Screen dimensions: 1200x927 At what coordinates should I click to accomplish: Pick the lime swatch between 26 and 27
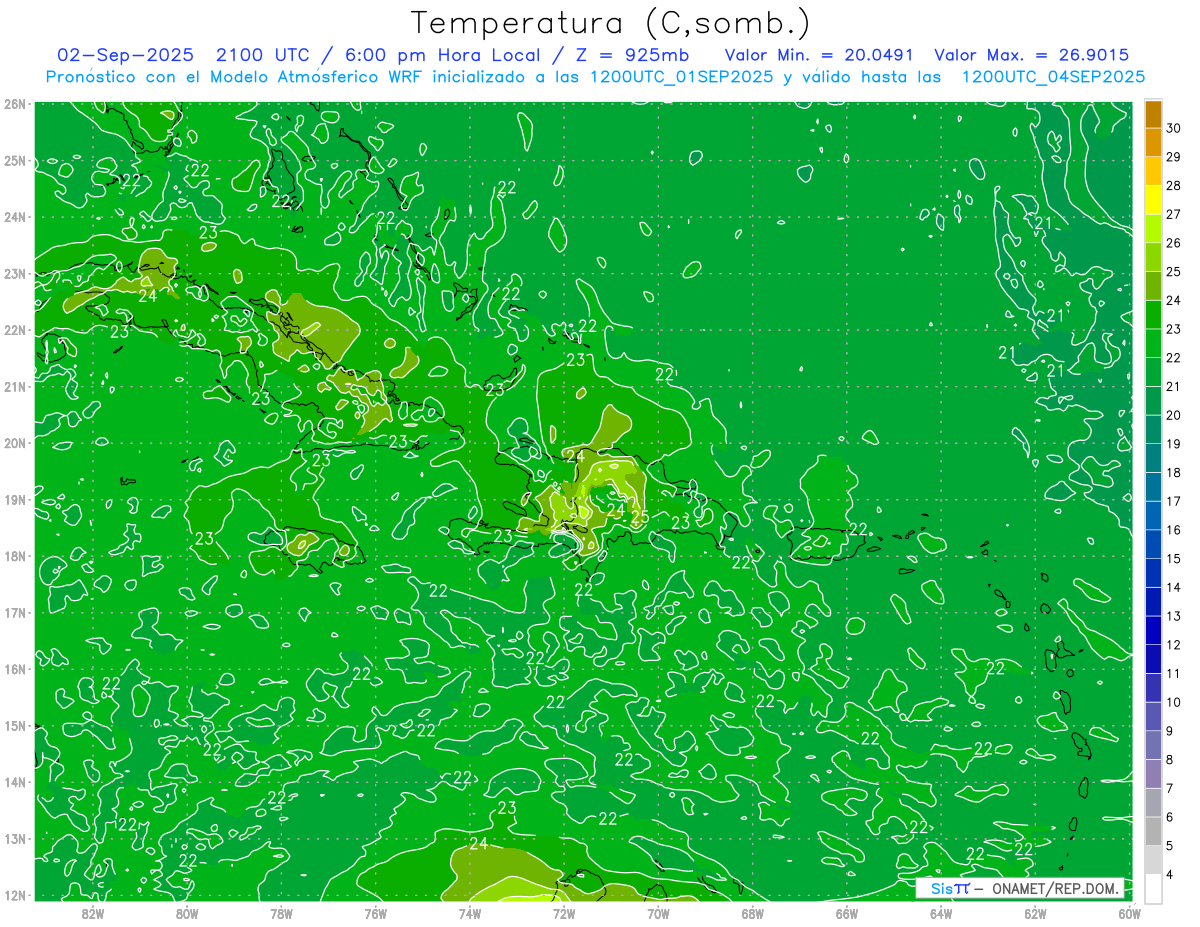[x=1153, y=229]
